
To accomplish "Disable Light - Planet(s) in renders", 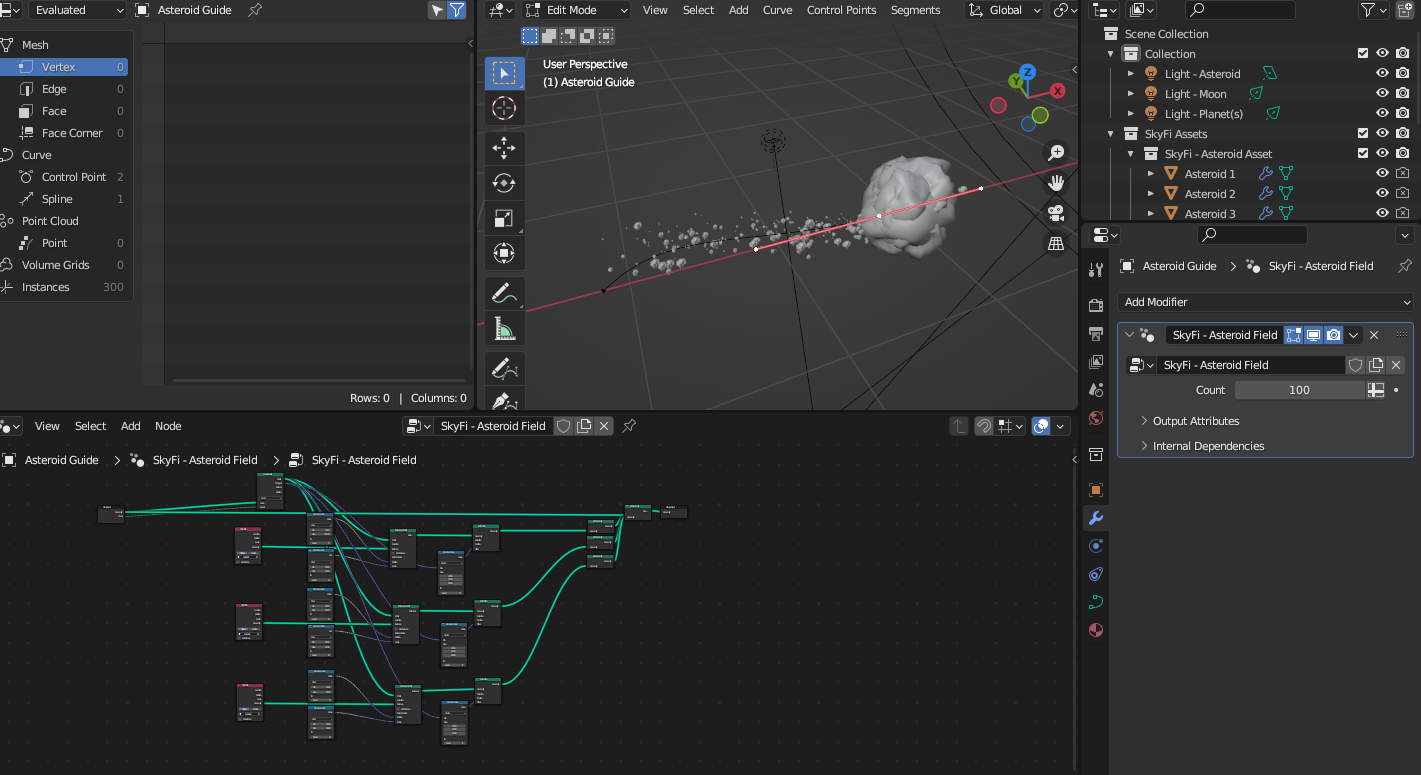I will pyautogui.click(x=1403, y=114).
